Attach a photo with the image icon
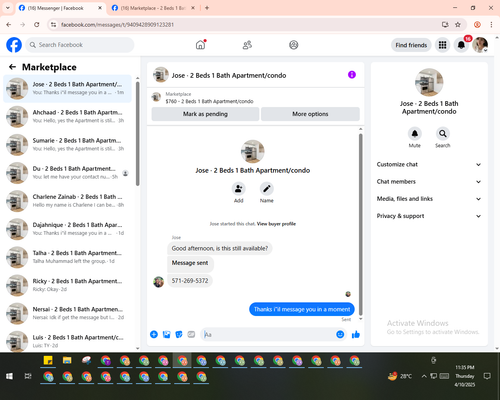Viewport: 500px width, 400px height. tap(166, 334)
